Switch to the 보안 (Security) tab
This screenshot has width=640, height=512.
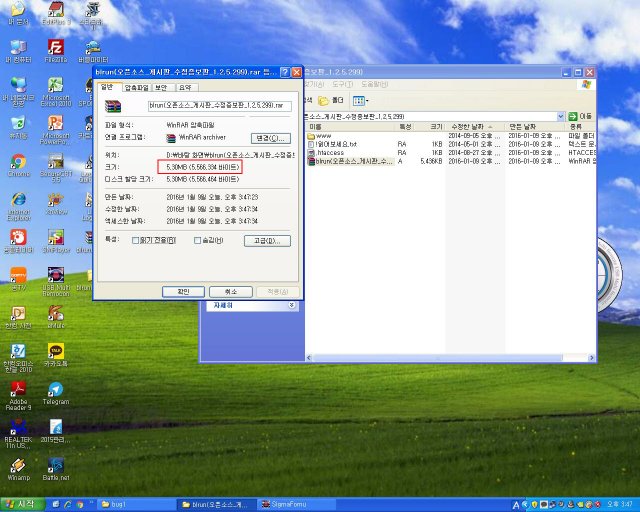[162, 87]
